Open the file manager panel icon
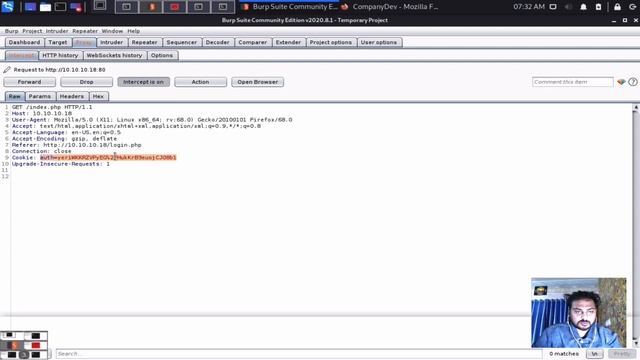The height and width of the screenshot is (360, 640). [45, 7]
